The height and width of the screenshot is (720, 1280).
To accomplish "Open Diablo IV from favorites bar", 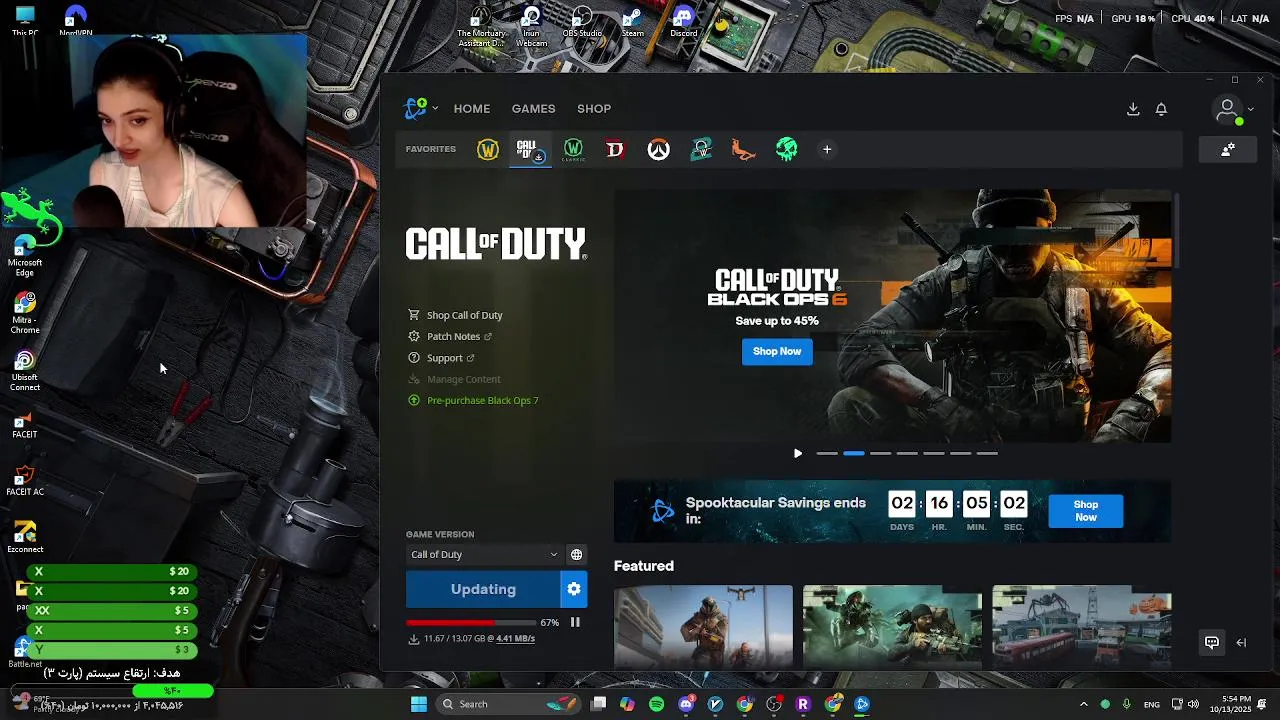I will click(x=615, y=150).
